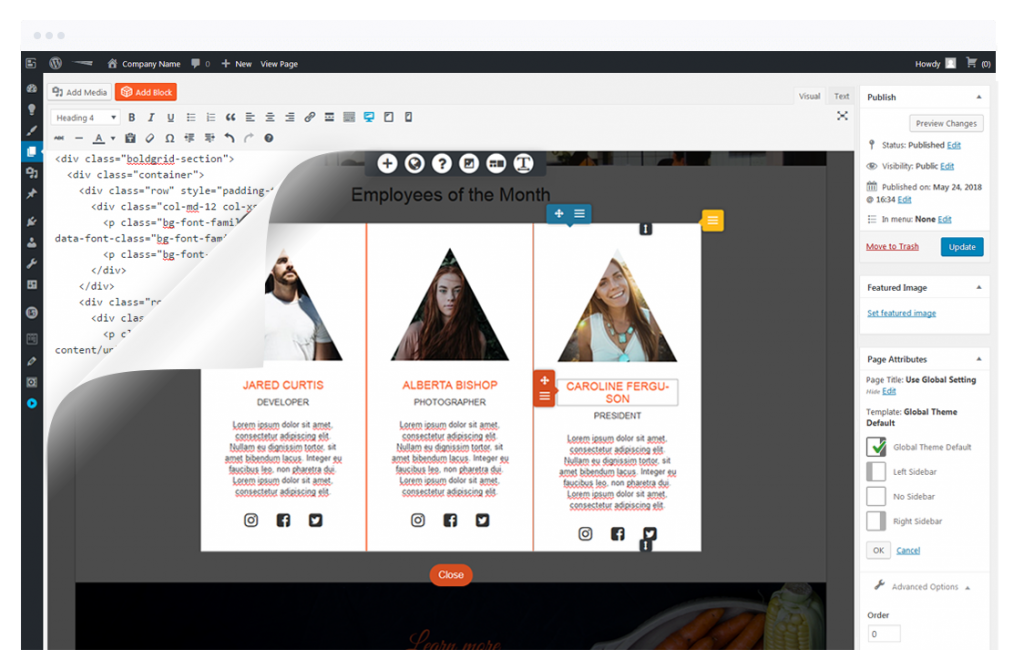Collapse the Publish panel
The width and height of the screenshot is (1024, 650).
click(980, 96)
